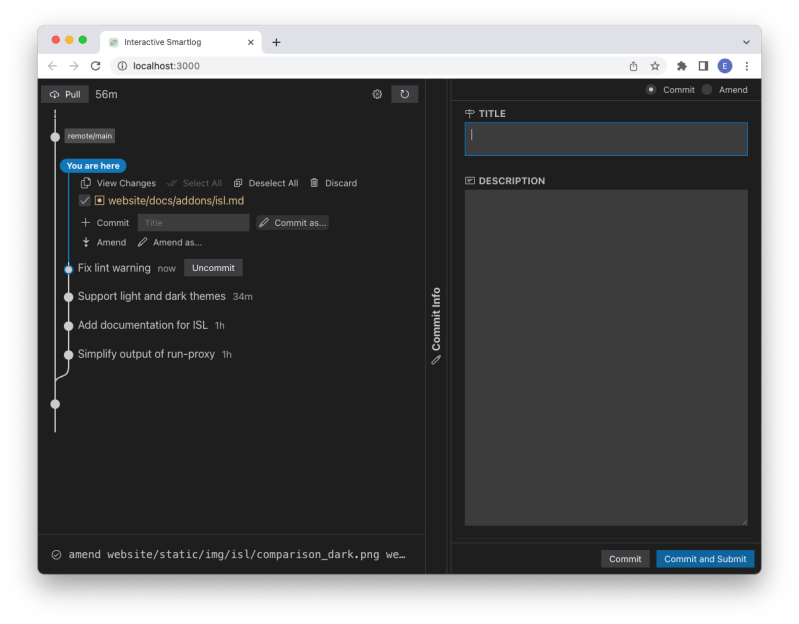Viewport: 799px width, 624px height.
Task: Select the Amend radio button
Action: tap(707, 90)
